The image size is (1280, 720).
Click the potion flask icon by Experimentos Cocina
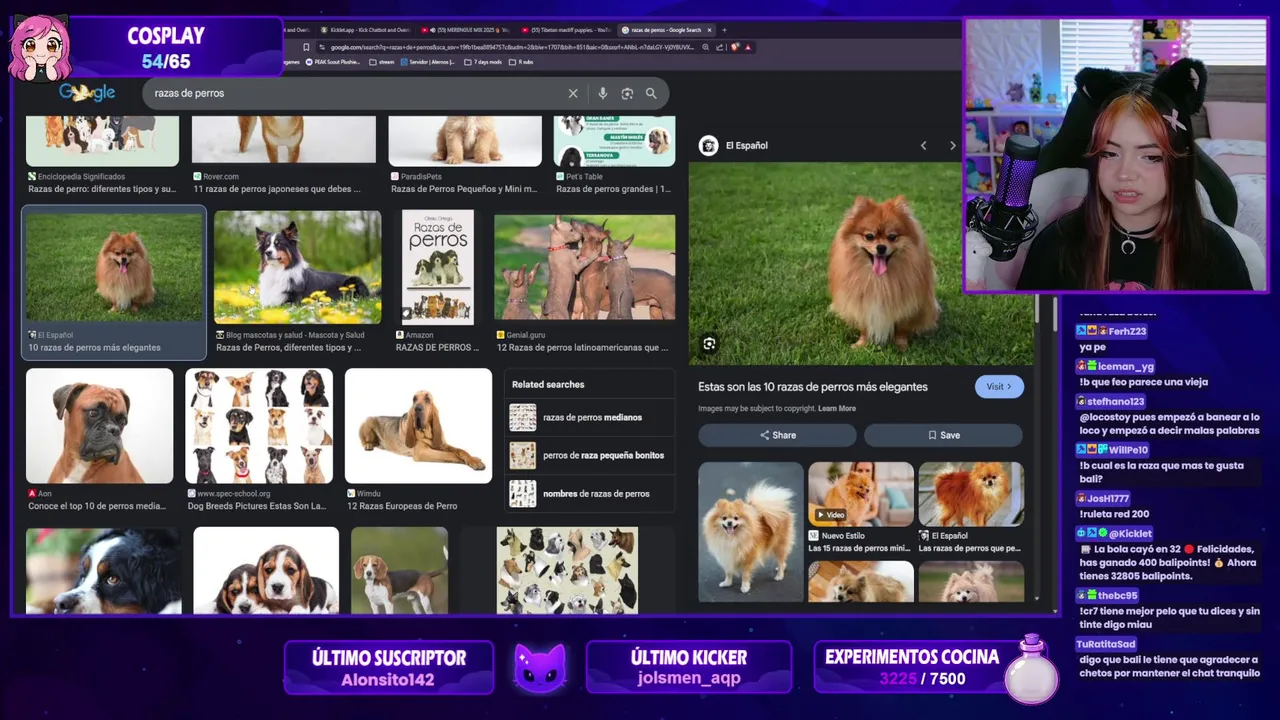point(1031,668)
